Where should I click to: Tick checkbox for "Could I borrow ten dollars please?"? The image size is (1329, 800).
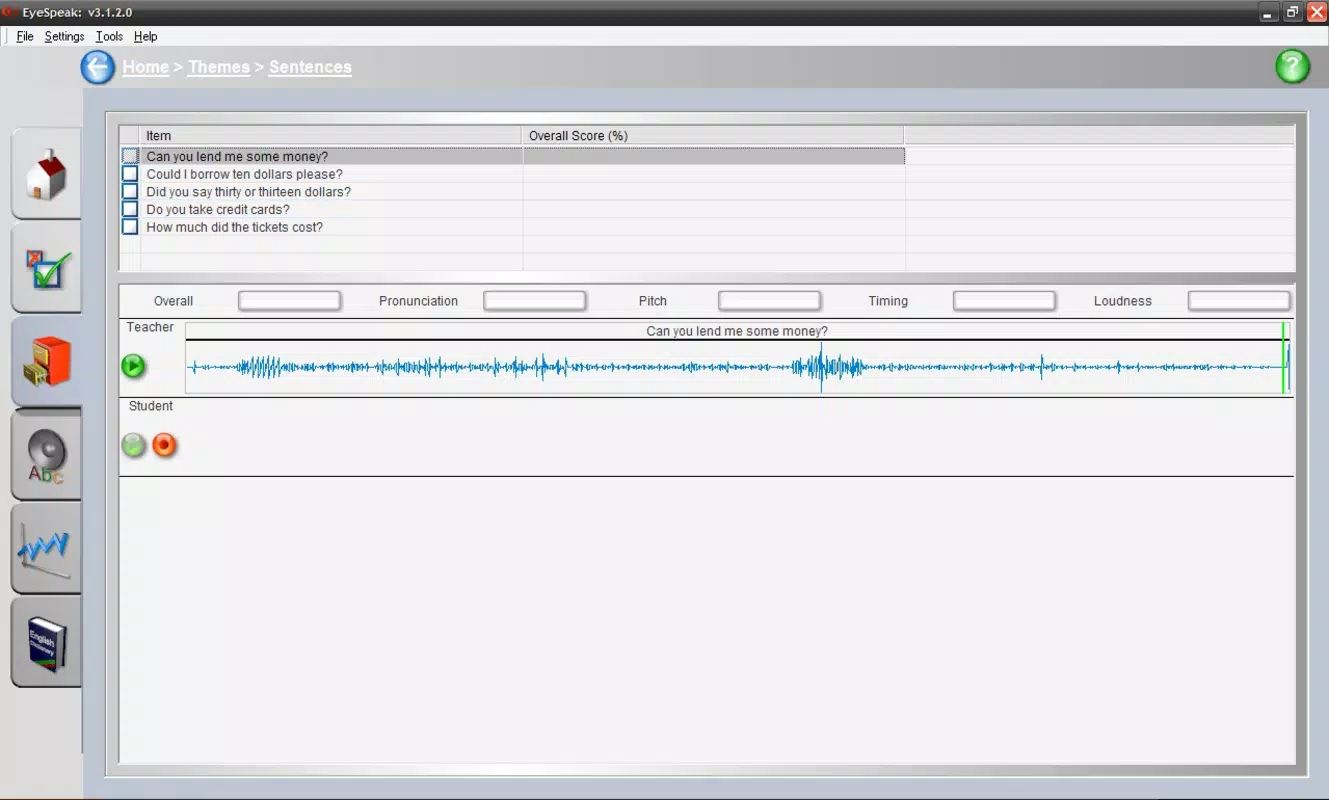point(130,174)
